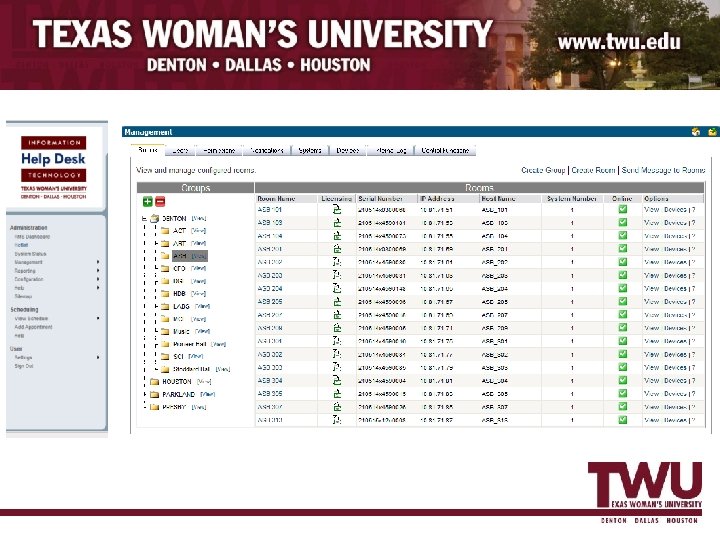
Task: Select the CFO group
Action: 180,269
